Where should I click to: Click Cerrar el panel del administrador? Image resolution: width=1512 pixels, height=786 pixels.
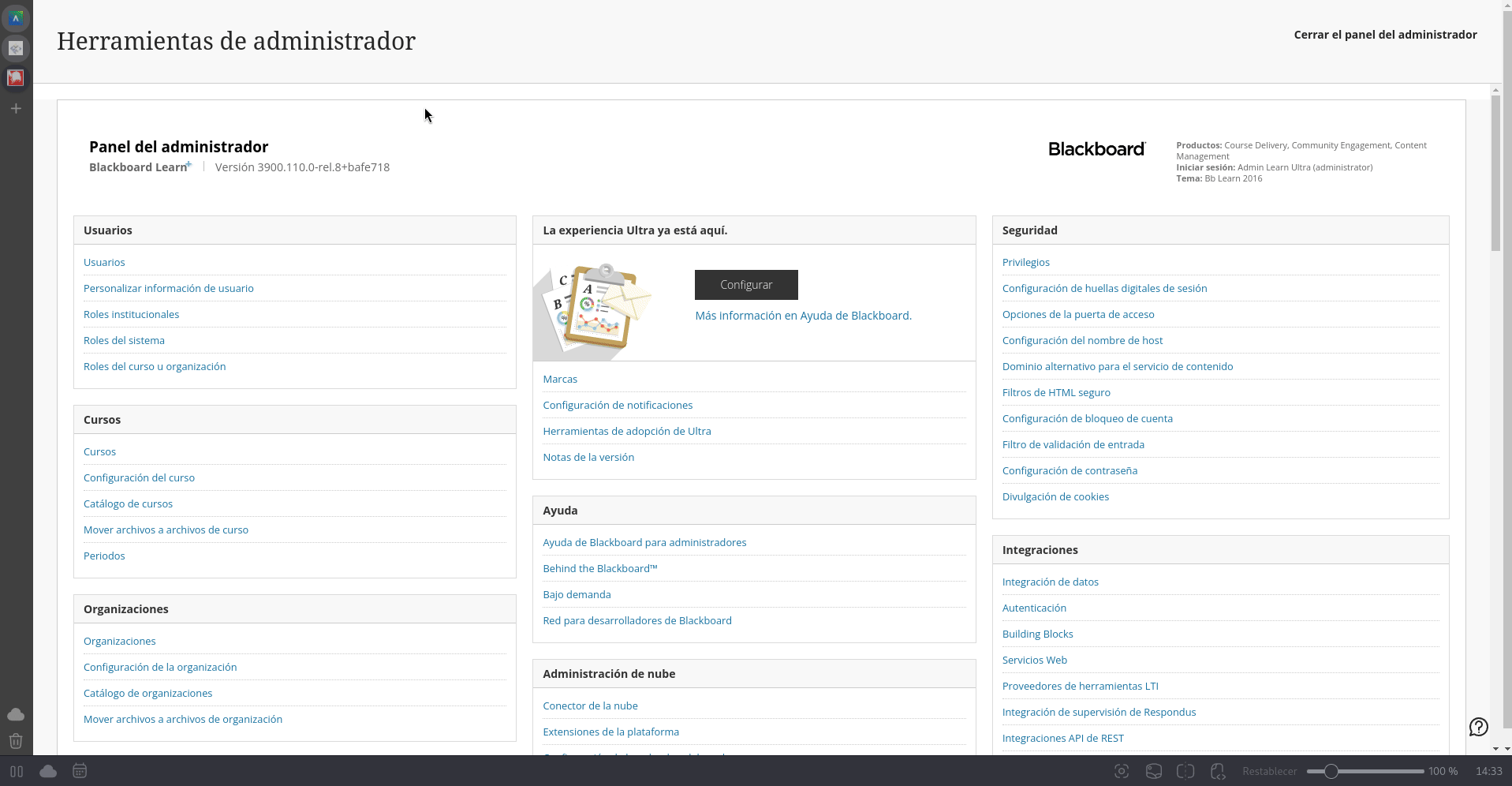(x=1385, y=35)
